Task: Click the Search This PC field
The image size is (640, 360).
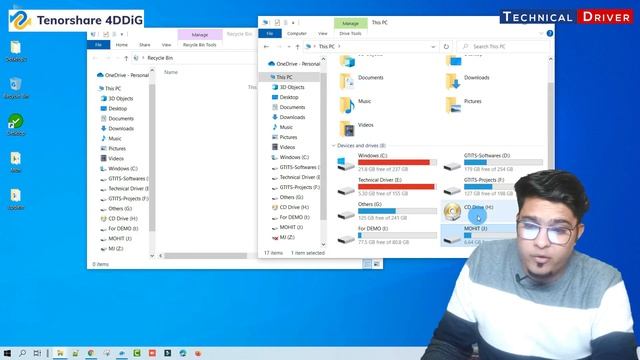Action: [504, 47]
